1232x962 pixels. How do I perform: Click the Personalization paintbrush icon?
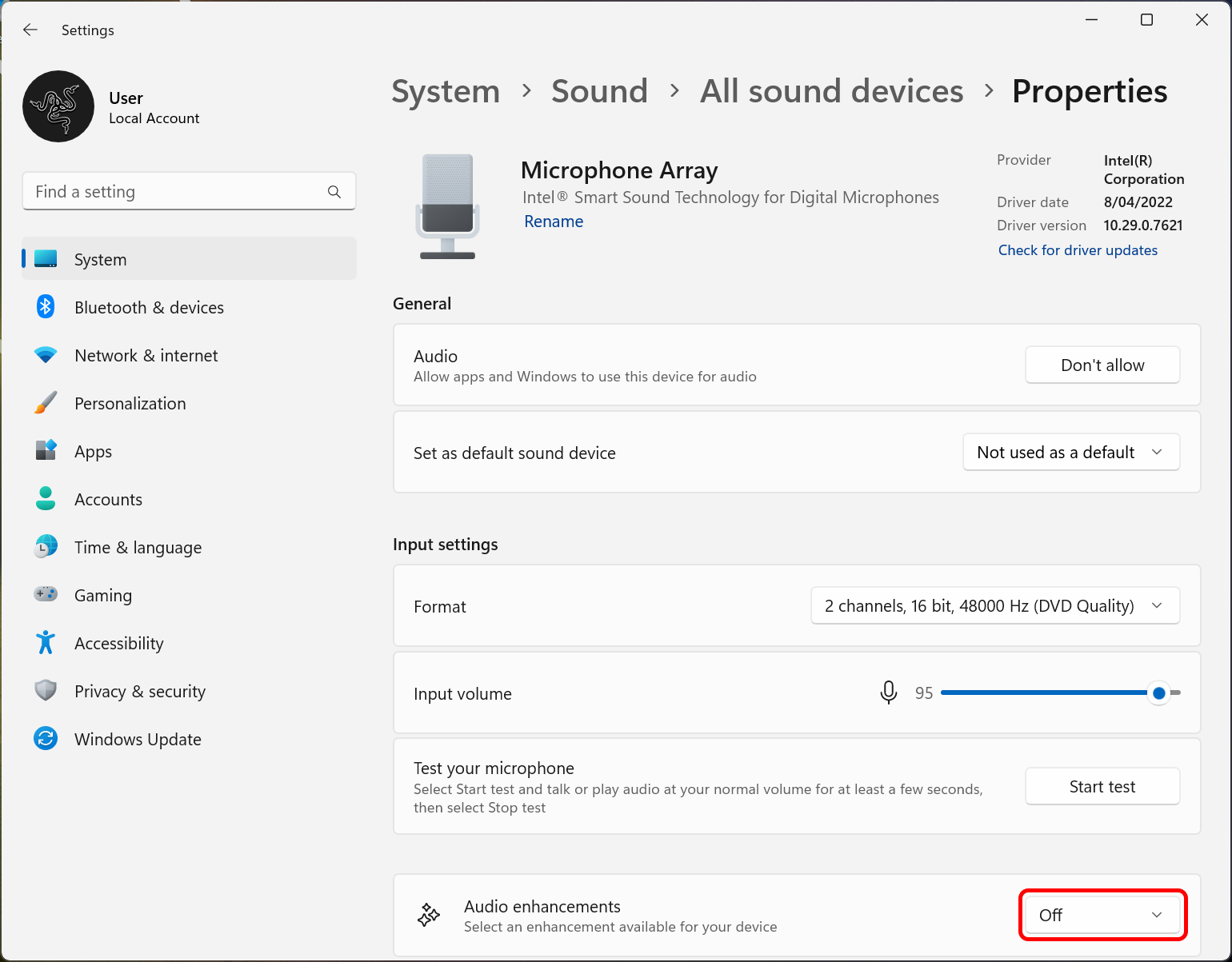[46, 403]
